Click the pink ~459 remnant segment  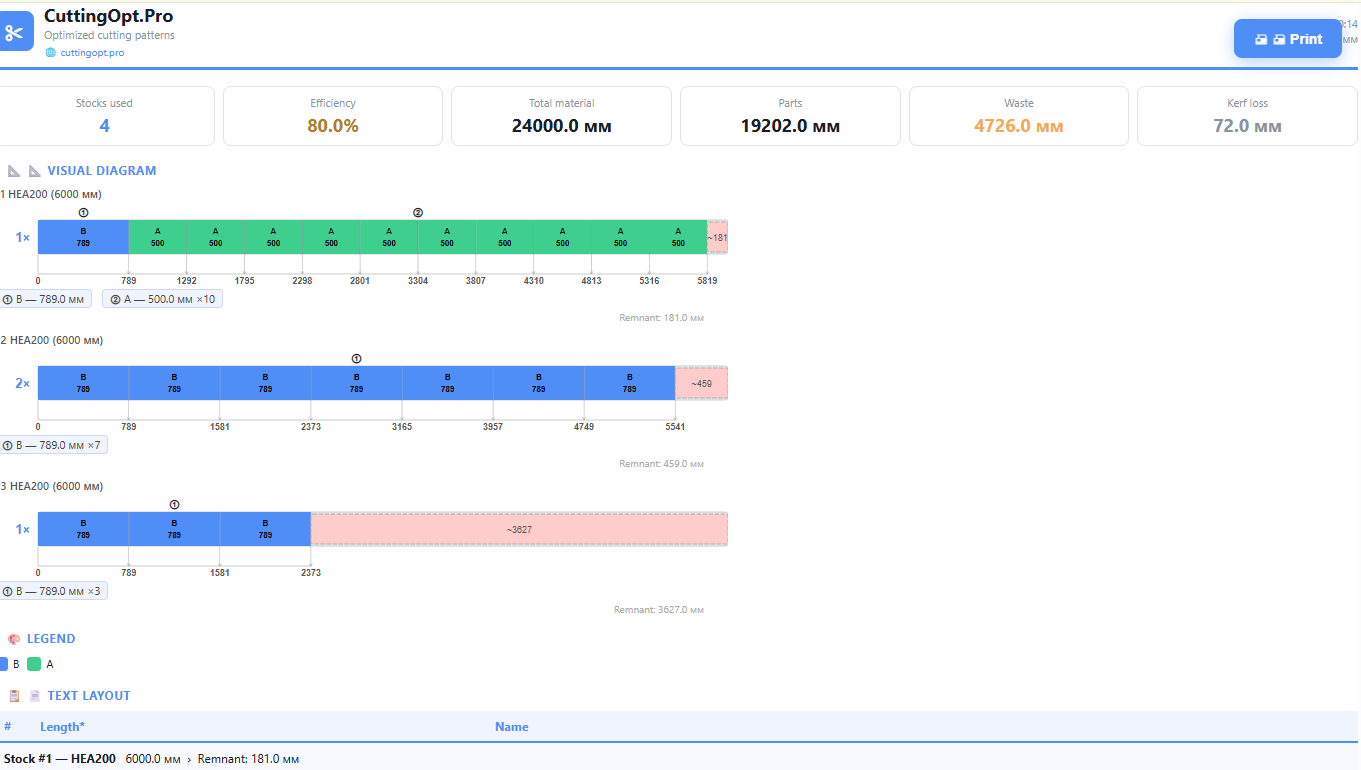pos(701,383)
